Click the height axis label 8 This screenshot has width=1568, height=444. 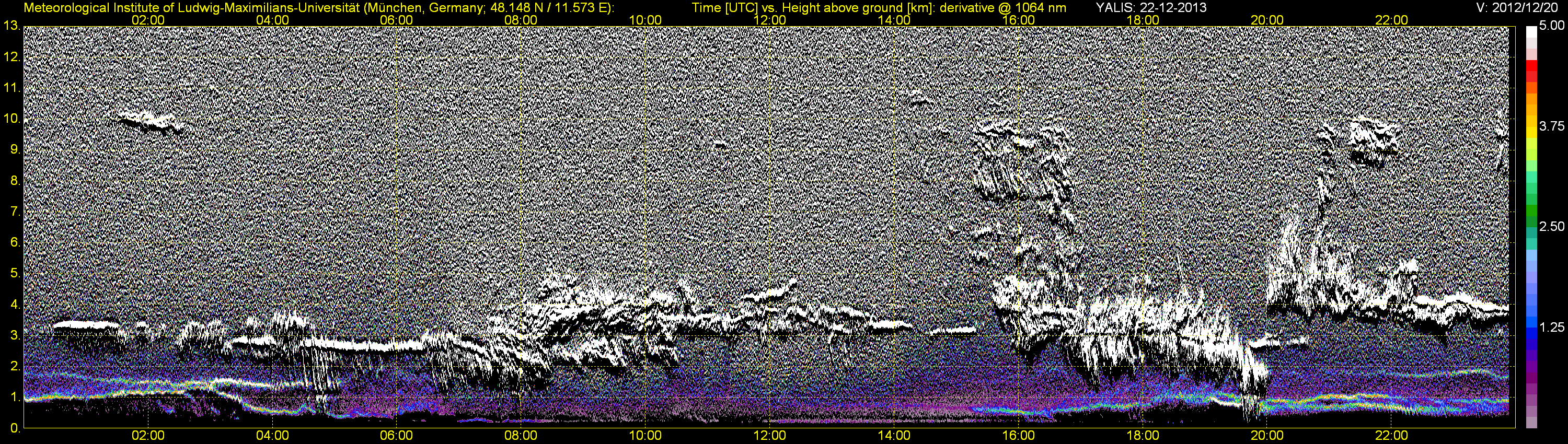click(x=15, y=181)
